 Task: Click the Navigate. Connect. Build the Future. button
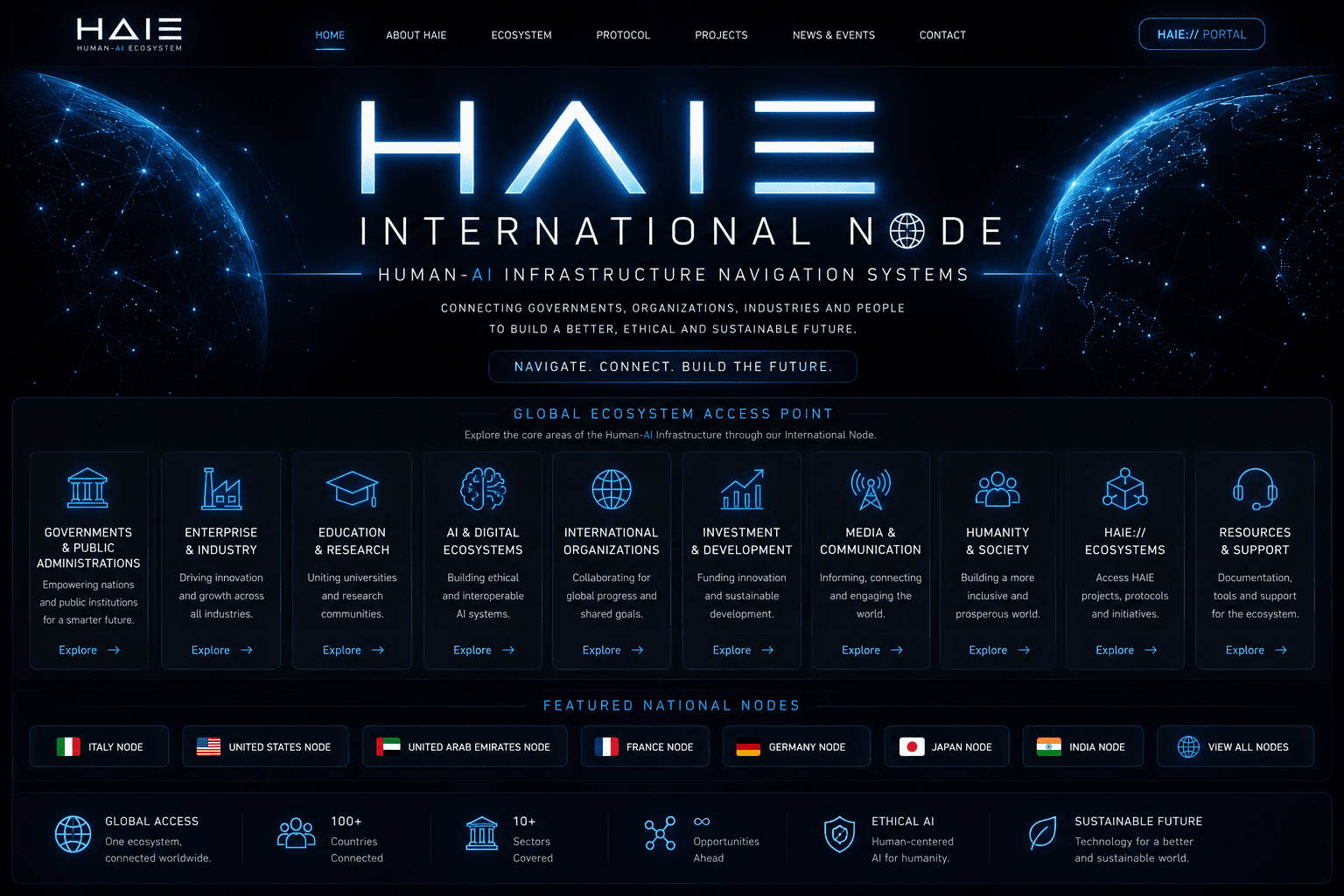pos(673,367)
